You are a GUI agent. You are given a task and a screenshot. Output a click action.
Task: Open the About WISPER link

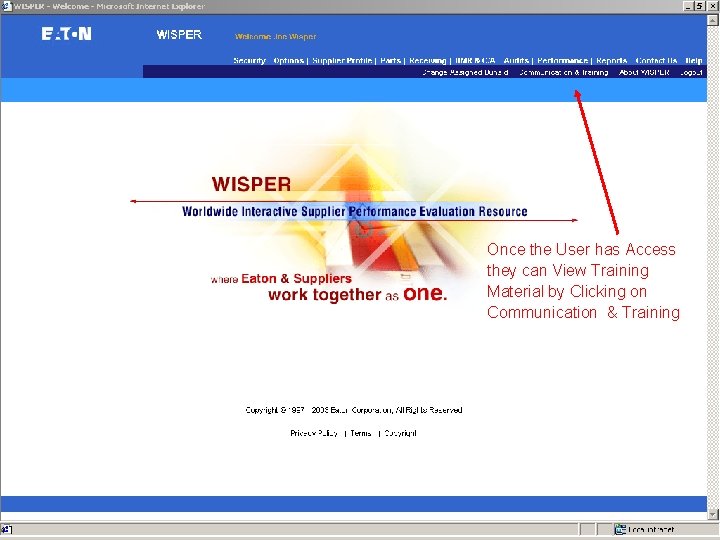tap(644, 73)
